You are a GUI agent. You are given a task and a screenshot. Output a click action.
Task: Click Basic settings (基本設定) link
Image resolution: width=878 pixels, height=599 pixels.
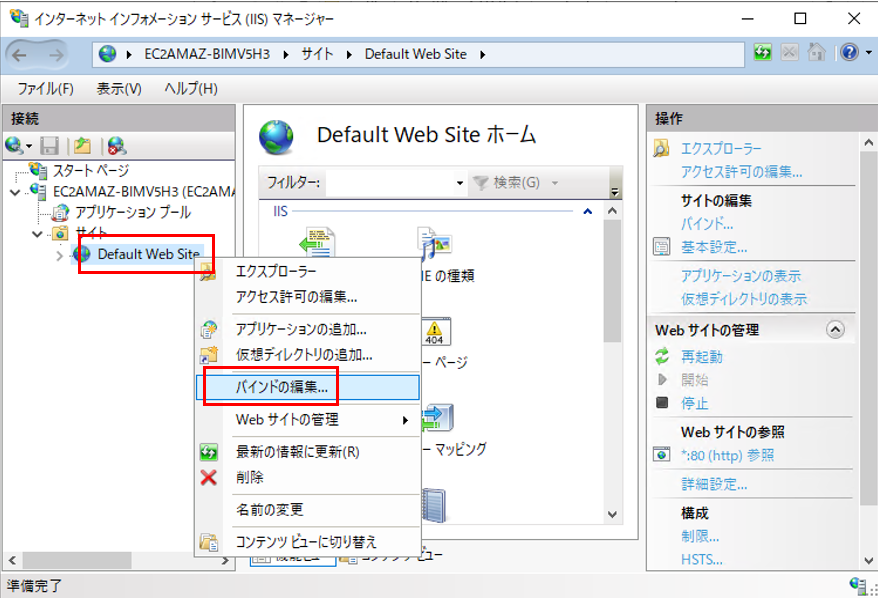tap(714, 247)
